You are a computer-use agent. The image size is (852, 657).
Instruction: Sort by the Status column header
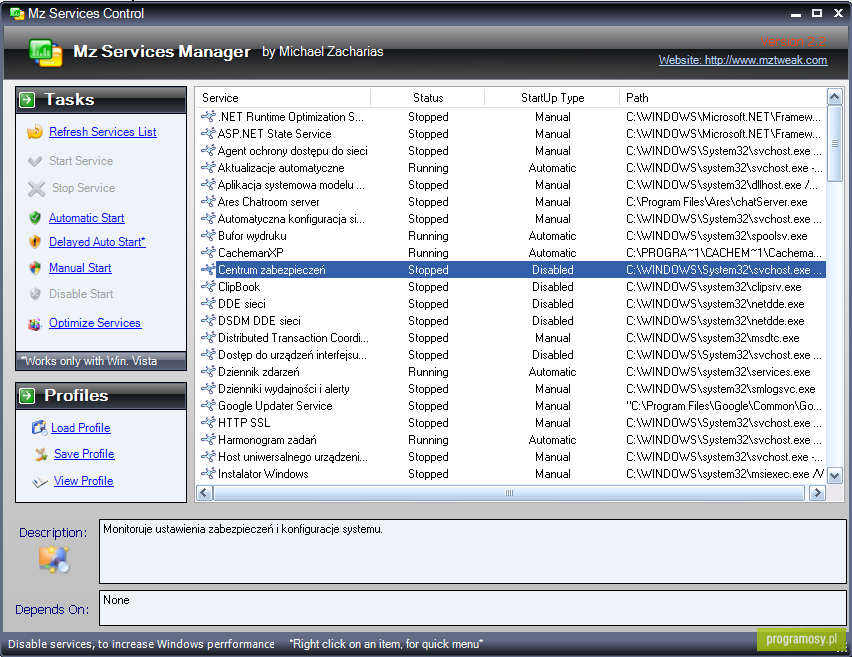428,98
